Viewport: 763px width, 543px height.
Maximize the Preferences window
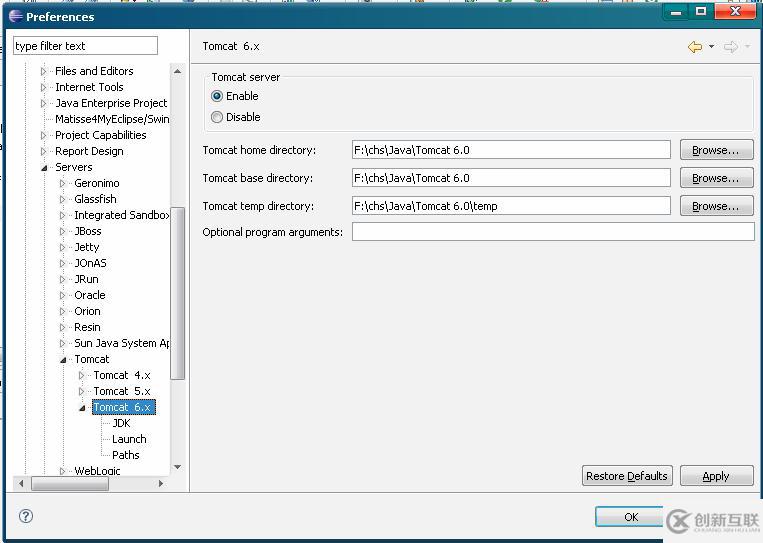(701, 11)
